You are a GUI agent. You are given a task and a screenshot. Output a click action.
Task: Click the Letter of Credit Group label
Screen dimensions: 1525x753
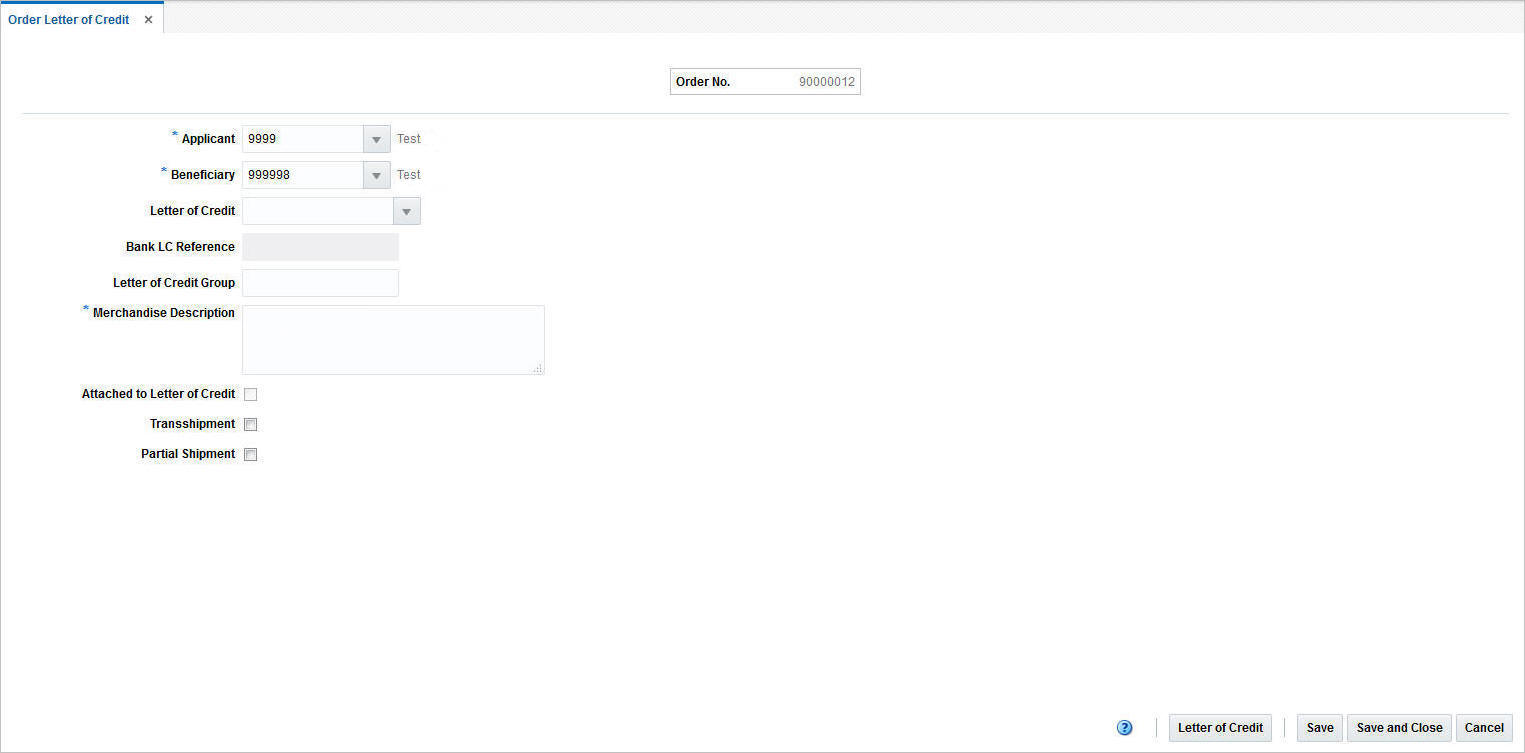point(174,283)
